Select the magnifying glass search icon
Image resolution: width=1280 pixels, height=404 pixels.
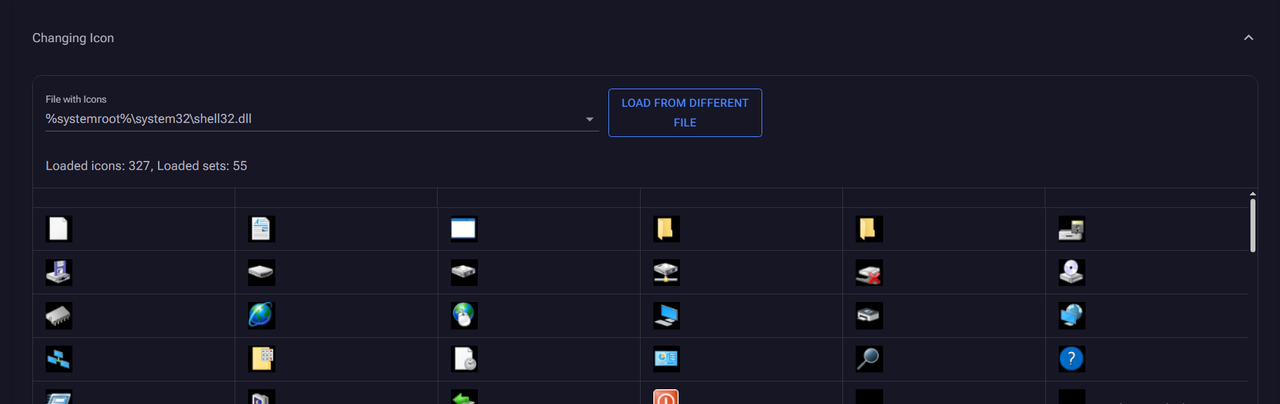coord(869,359)
